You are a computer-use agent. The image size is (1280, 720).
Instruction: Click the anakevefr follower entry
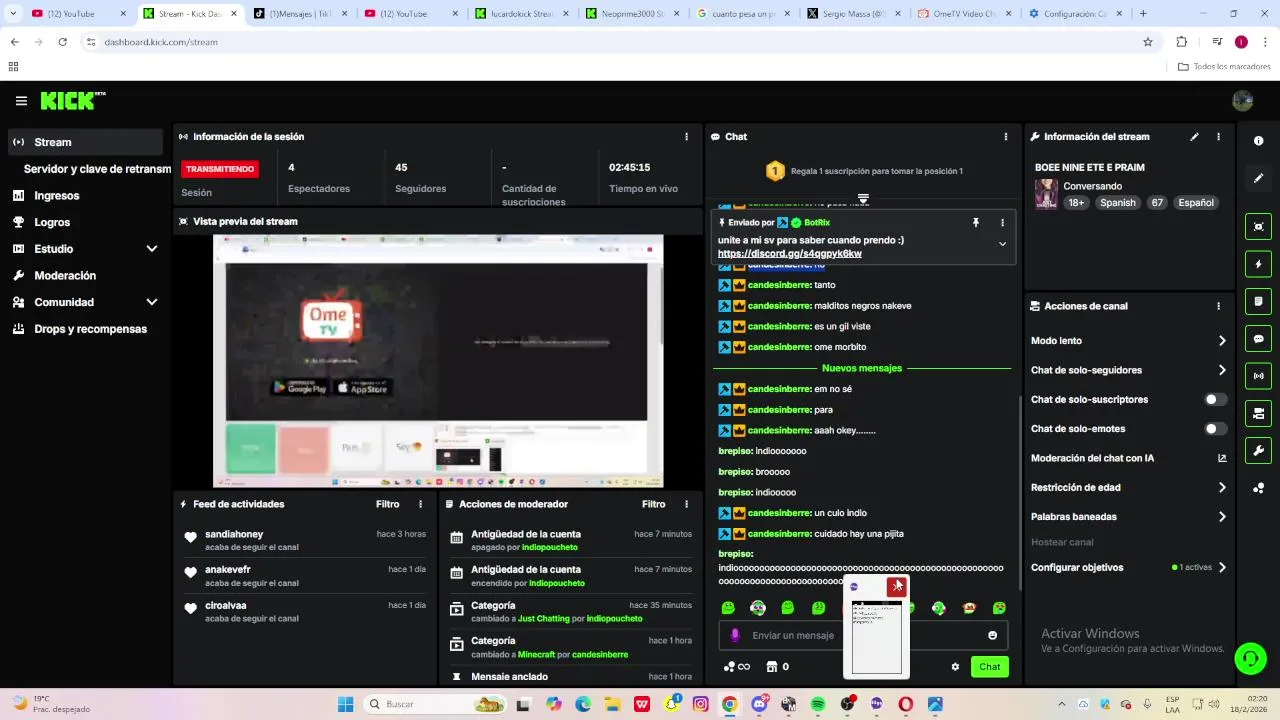[303, 576]
